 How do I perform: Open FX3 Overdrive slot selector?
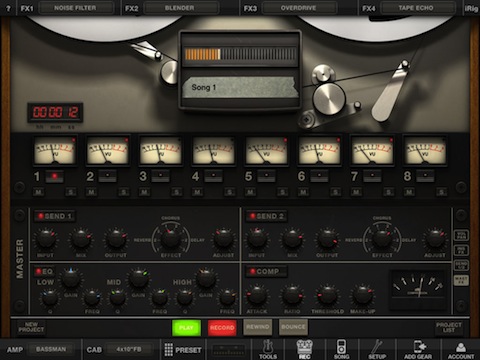click(x=299, y=8)
